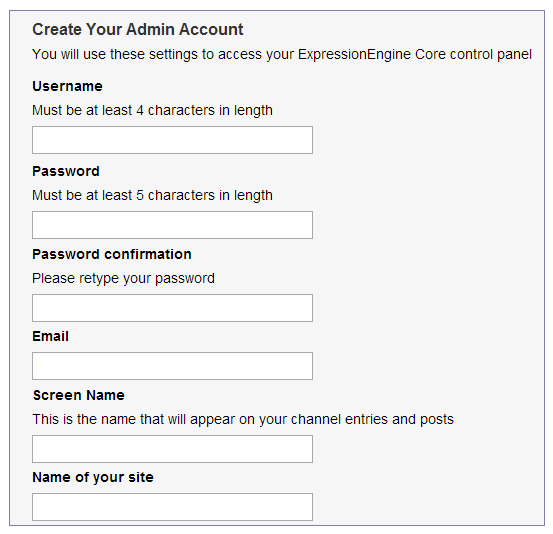This screenshot has height=534, width=553.
Task: Click the Password confirmation label
Action: (112, 254)
